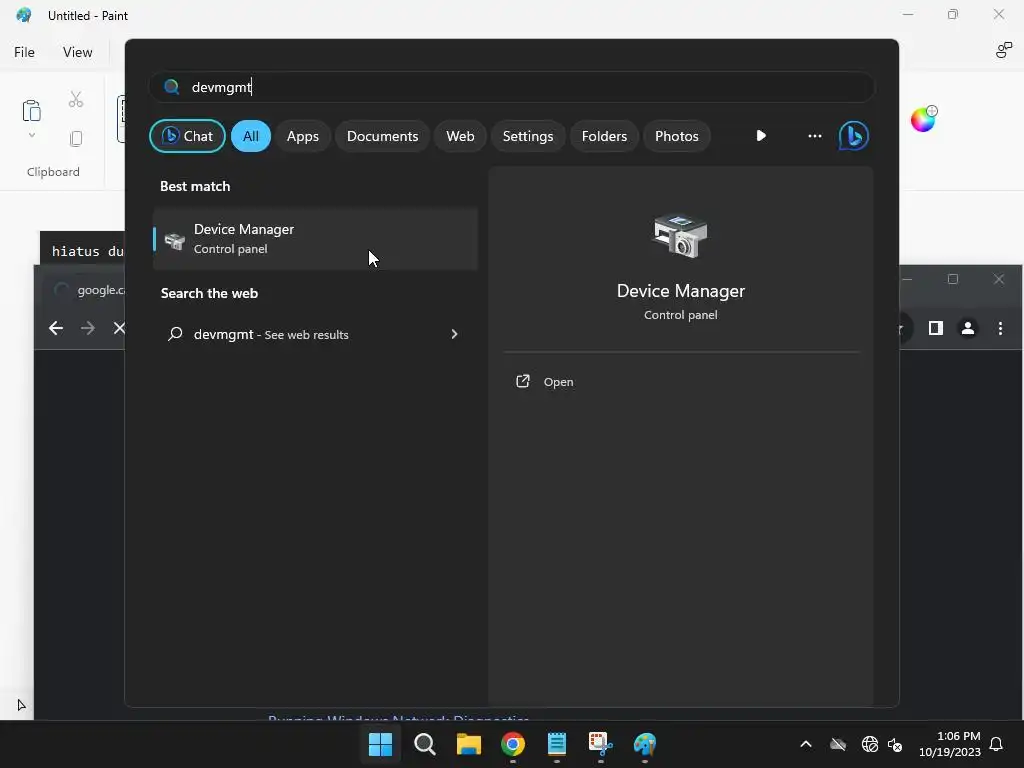
Task: Click the Open action for Device Manager
Action: tap(545, 382)
